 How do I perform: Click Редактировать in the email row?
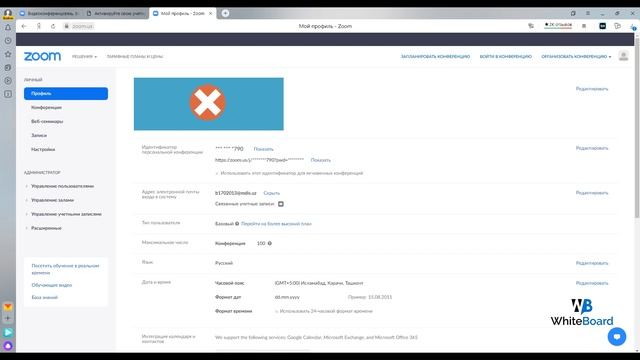coord(591,193)
